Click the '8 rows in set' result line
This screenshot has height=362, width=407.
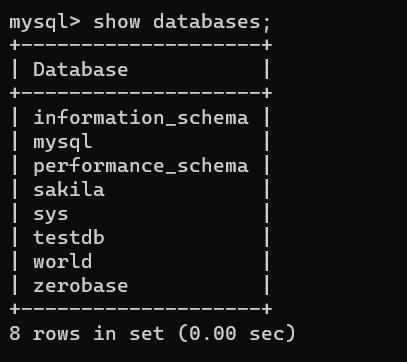point(87,334)
